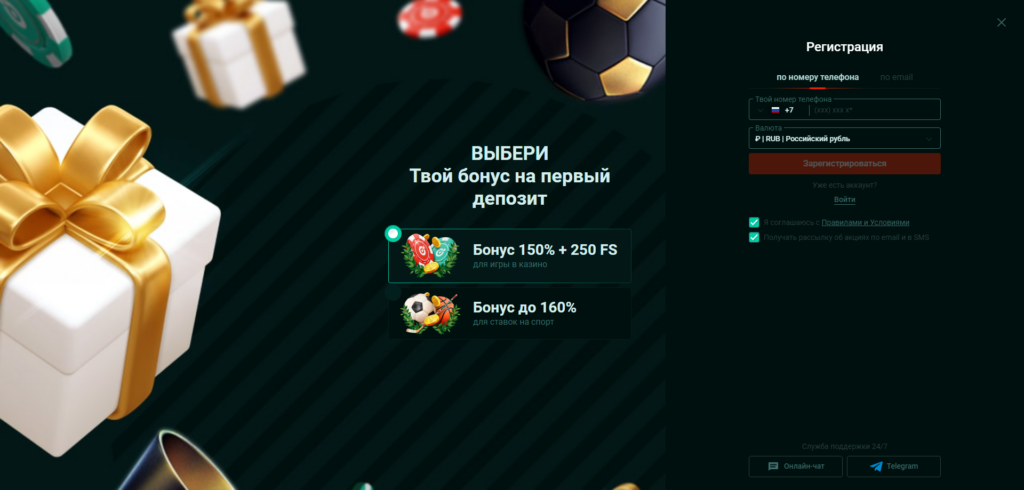The image size is (1024, 490).
Task: Expand the RUB currency dropdown
Action: 844,139
